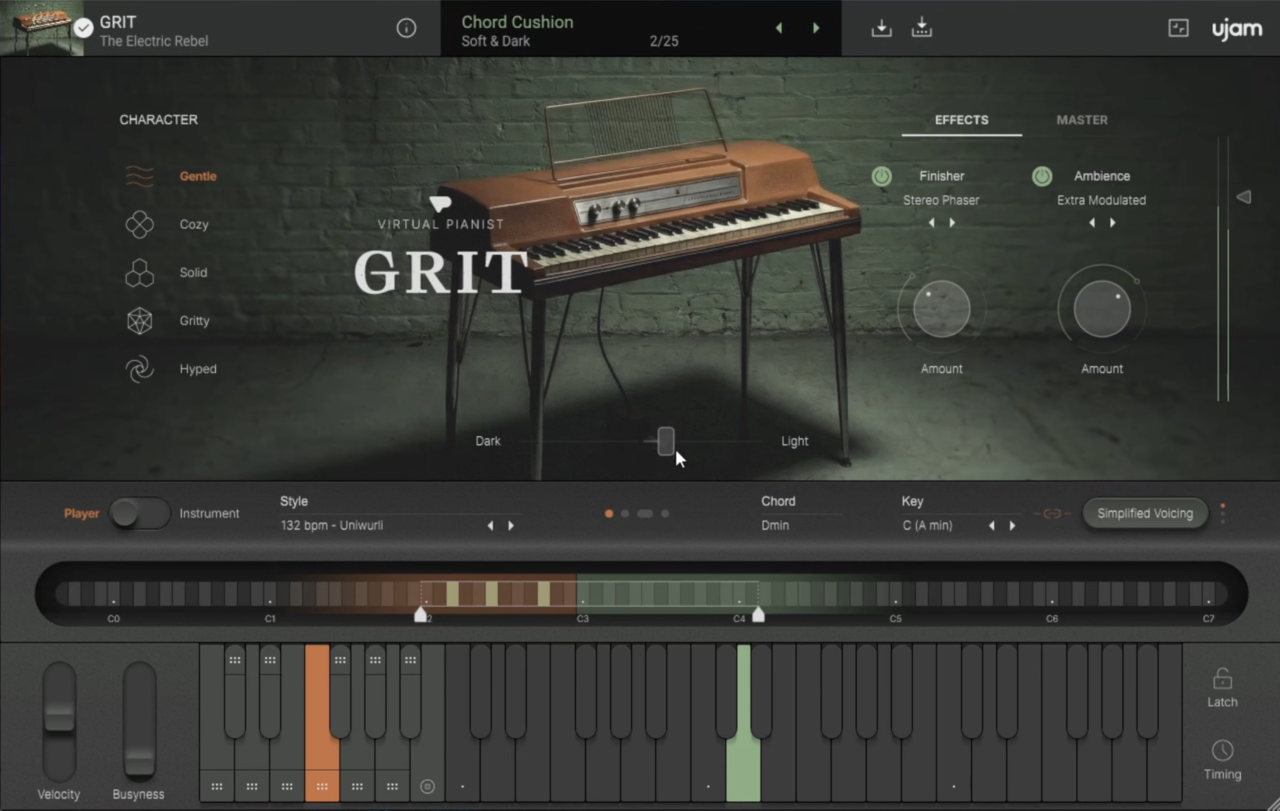
Task: Select the Gritty character icon
Action: (139, 321)
